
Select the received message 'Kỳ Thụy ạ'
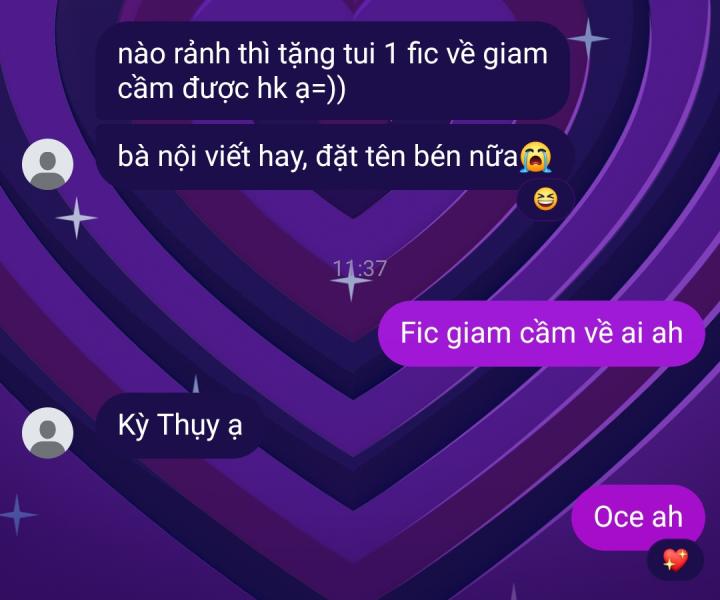tap(179, 425)
